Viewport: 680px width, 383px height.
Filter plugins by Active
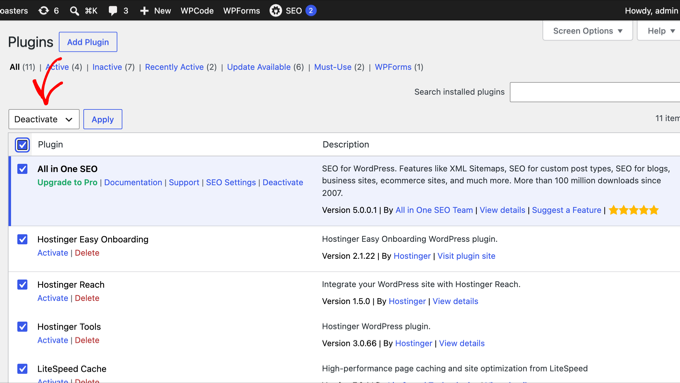[x=57, y=67]
